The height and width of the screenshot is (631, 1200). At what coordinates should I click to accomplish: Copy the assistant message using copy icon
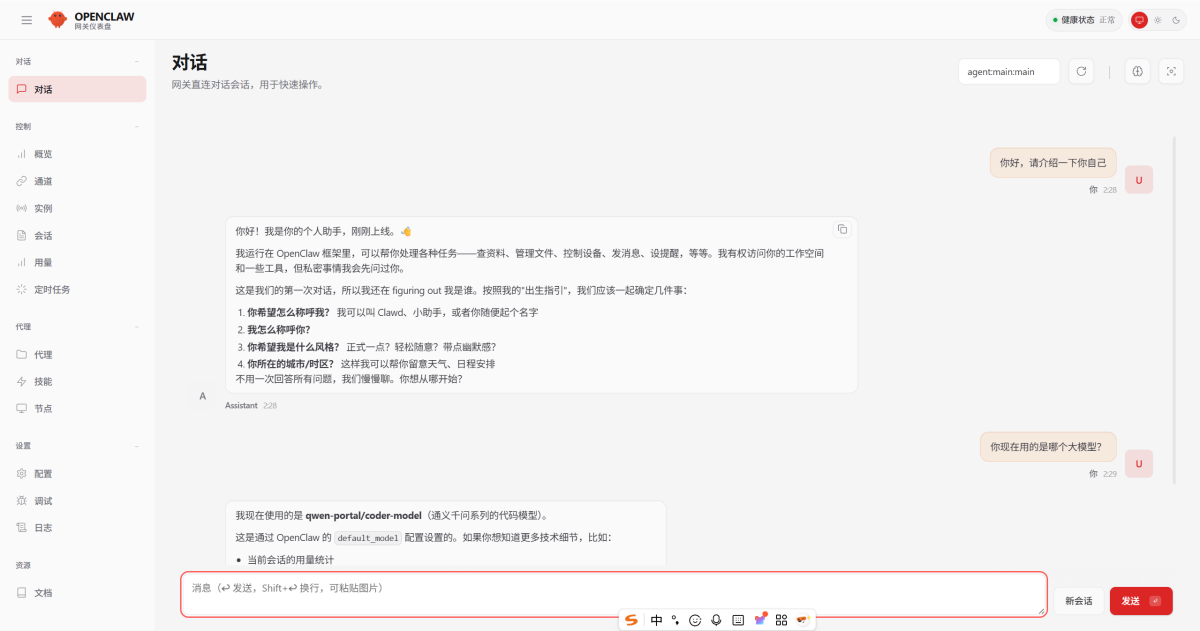[x=842, y=228]
